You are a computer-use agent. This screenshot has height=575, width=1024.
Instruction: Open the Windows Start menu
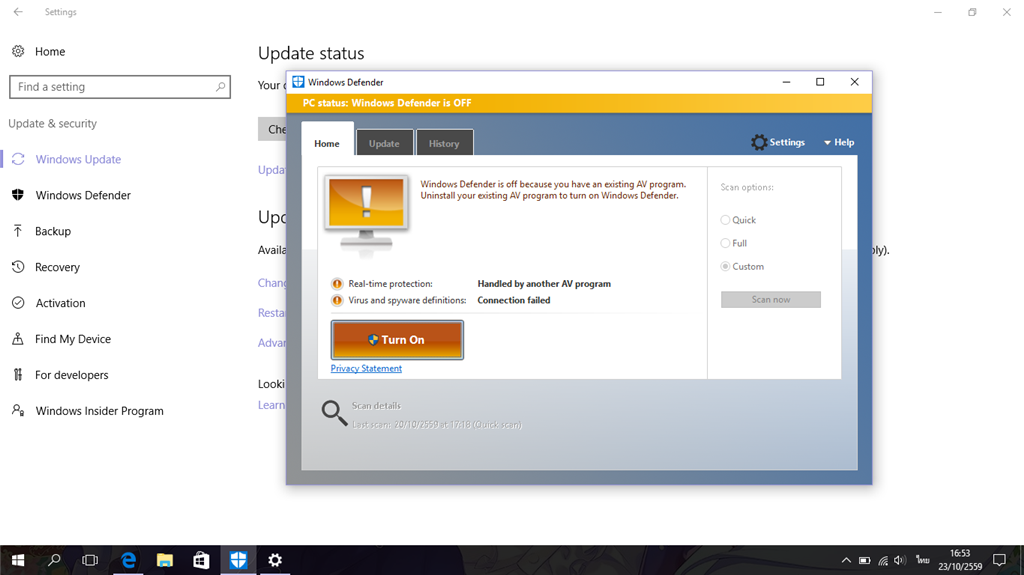(x=18, y=560)
